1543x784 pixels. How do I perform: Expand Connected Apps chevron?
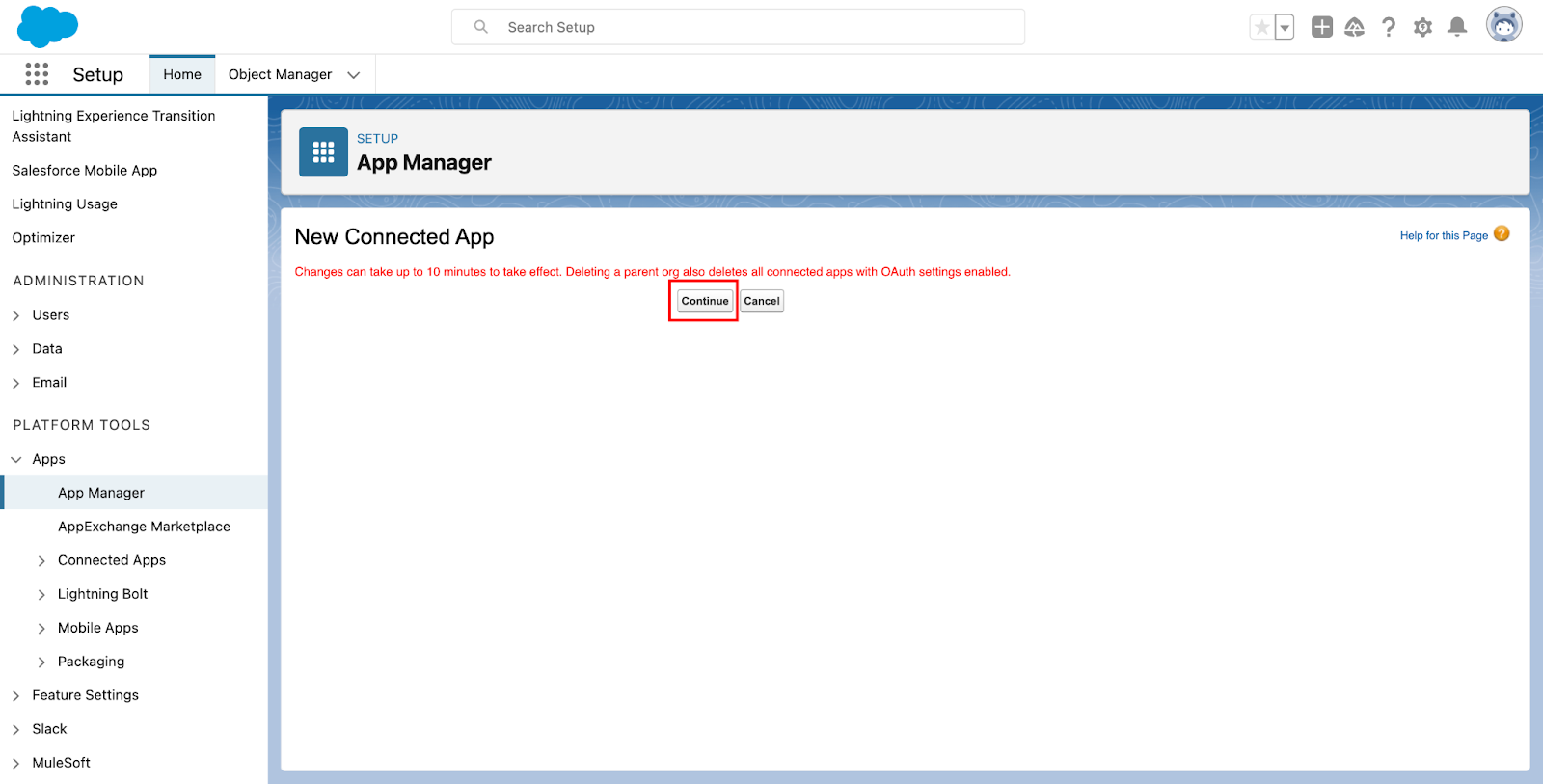(x=41, y=561)
